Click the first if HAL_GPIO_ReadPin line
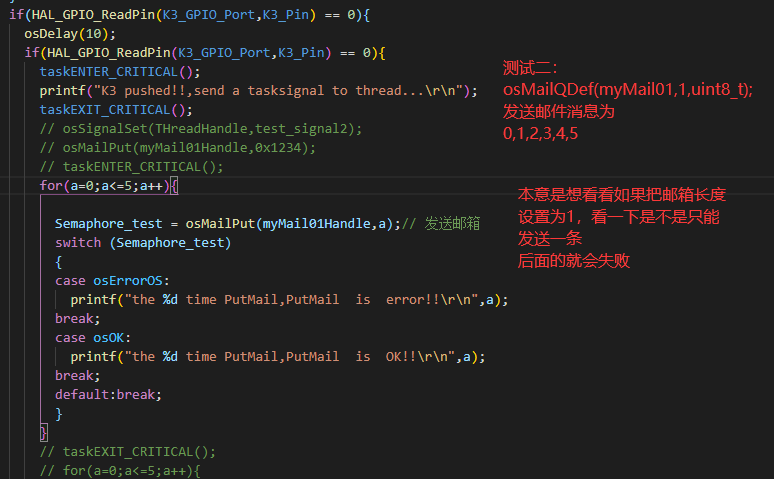This screenshot has width=774, height=479. 190,15
